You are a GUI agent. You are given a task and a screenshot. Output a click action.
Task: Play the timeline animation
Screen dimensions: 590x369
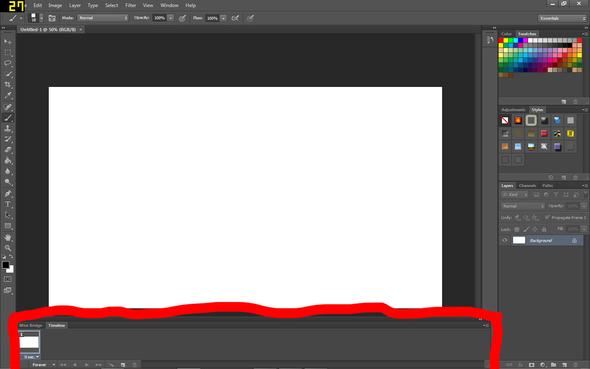point(87,365)
